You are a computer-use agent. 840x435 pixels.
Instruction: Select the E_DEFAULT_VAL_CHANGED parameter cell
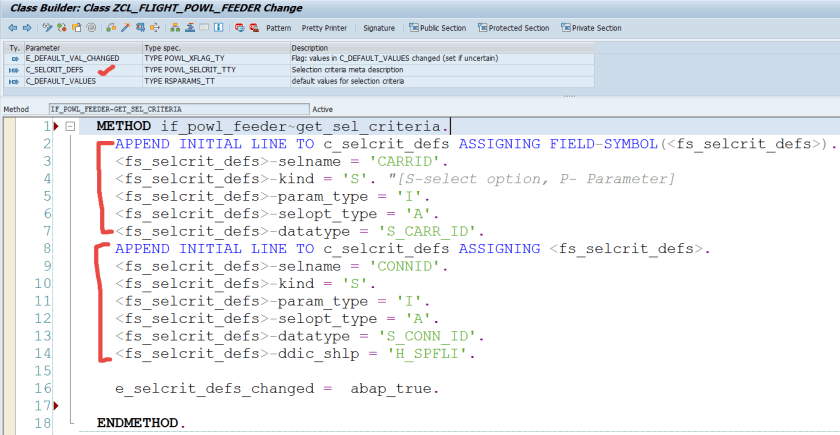coord(84,58)
